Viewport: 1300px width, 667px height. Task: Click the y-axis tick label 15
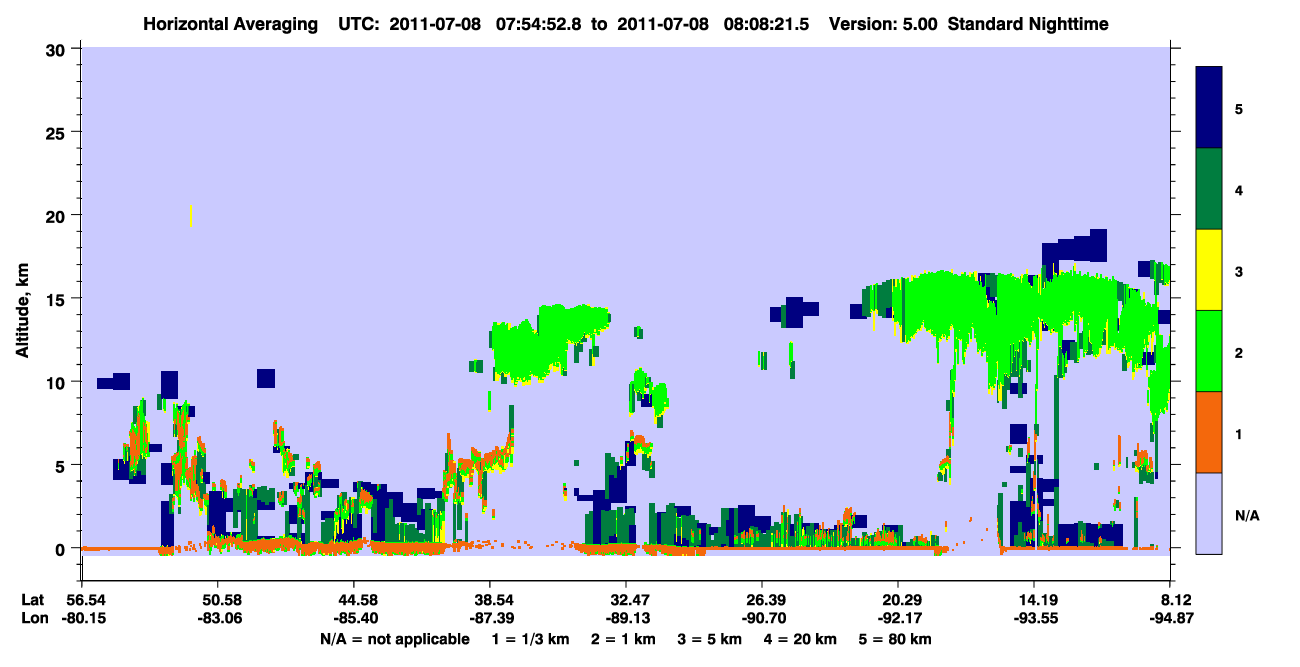pyautogui.click(x=56, y=299)
